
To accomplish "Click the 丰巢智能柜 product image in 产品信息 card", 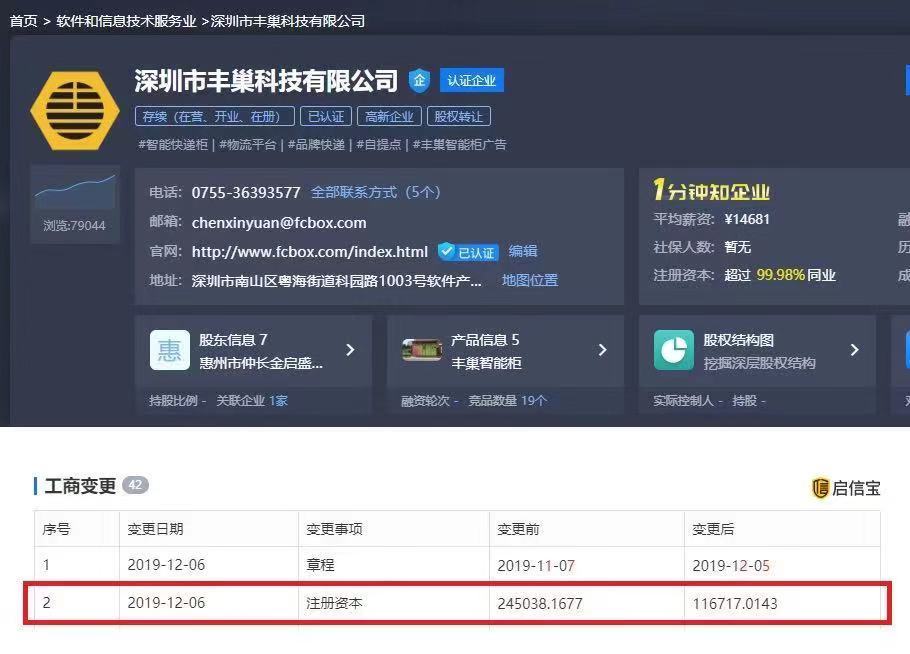I will tap(422, 350).
